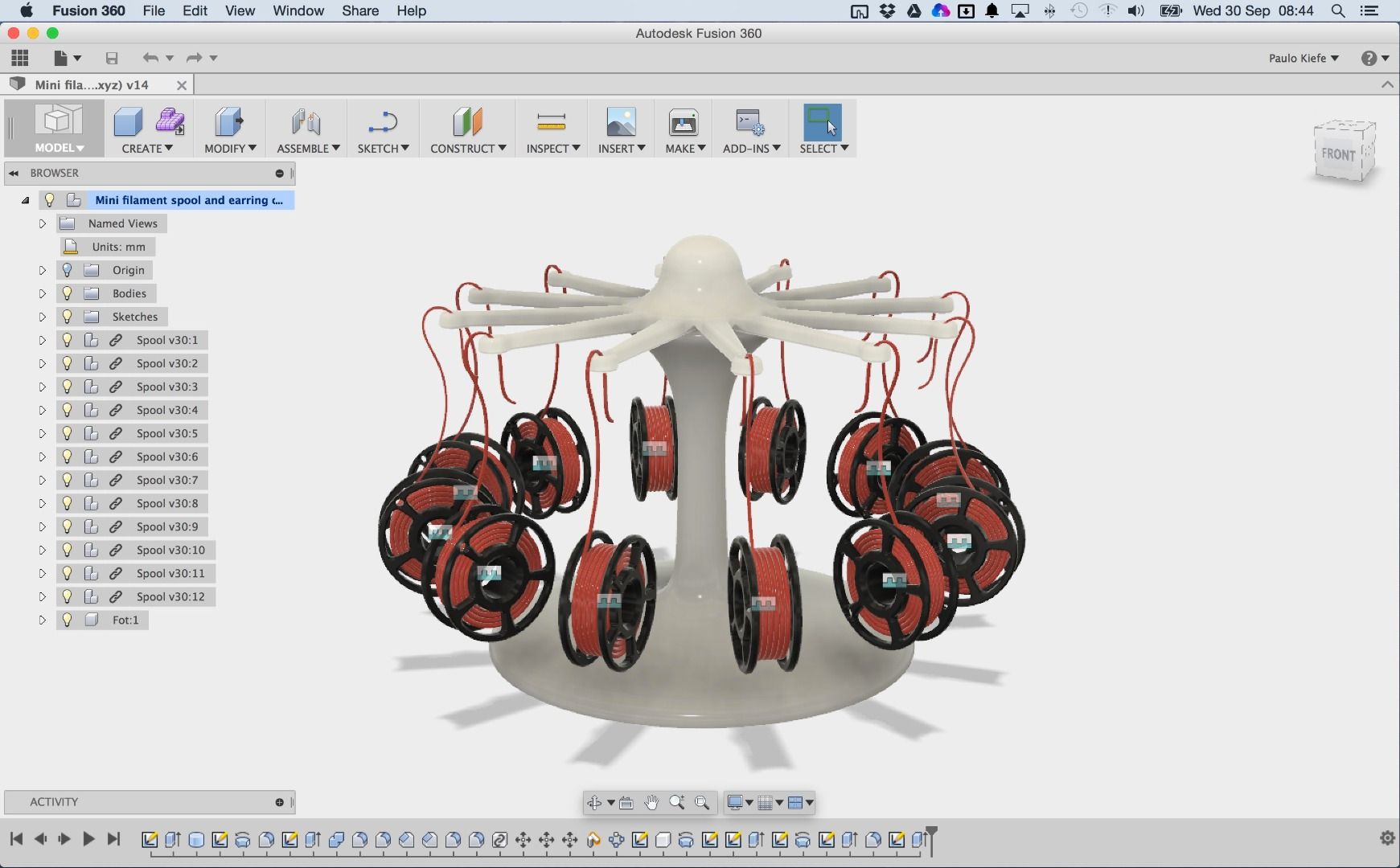Click the Inspect measure icon

(x=551, y=122)
